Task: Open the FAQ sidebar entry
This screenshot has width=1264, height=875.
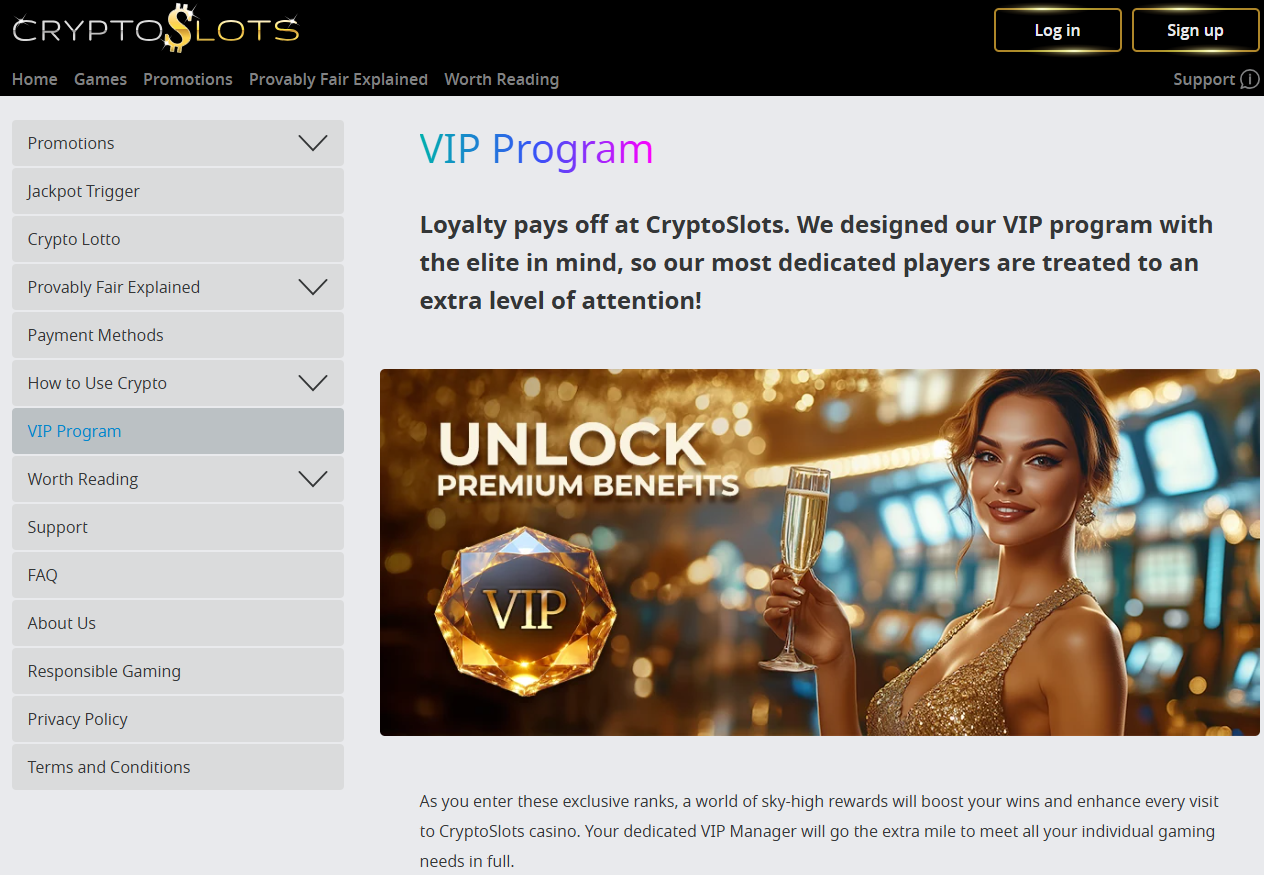Action: (x=43, y=575)
